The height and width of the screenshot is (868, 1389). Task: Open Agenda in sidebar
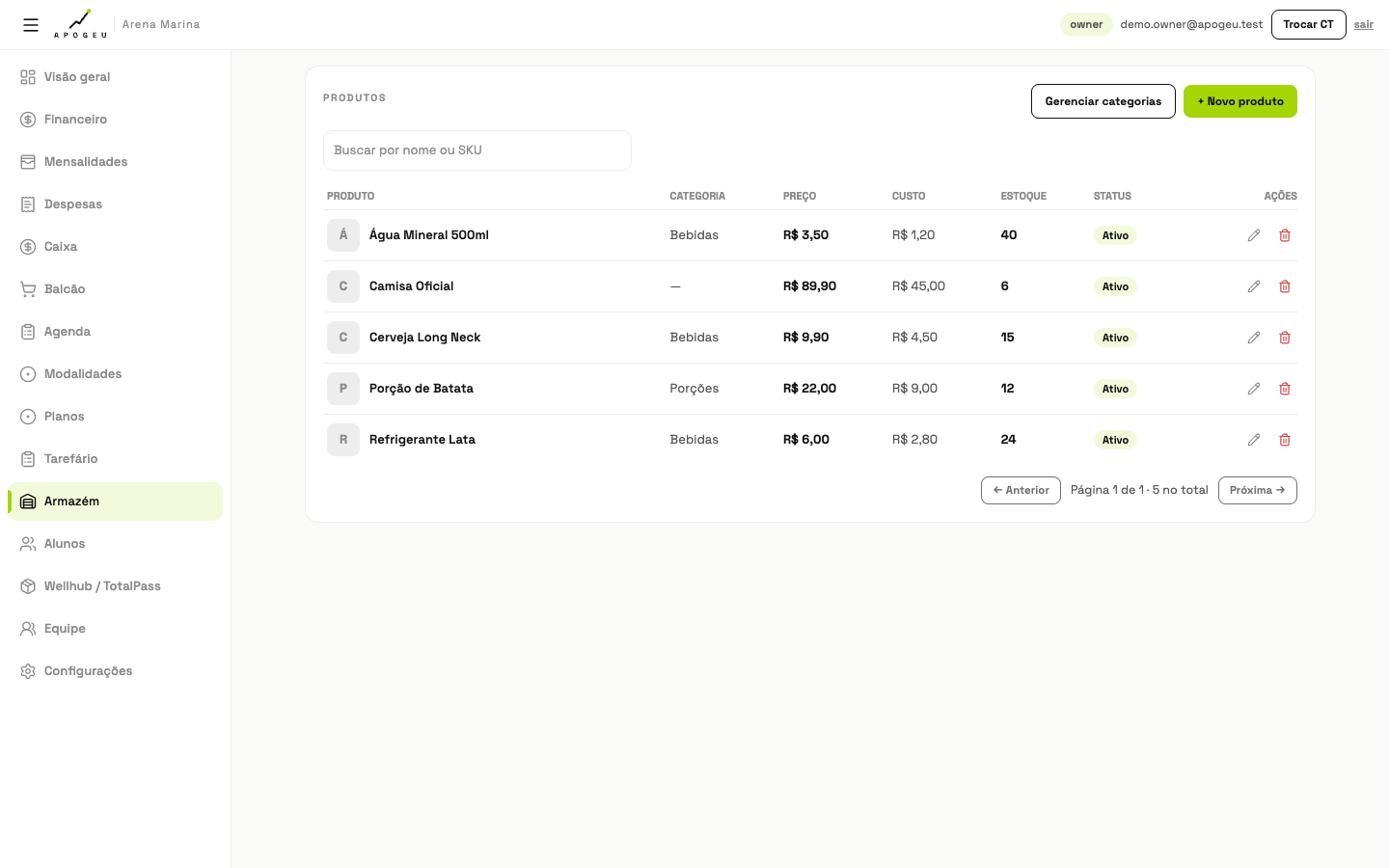[115, 332]
